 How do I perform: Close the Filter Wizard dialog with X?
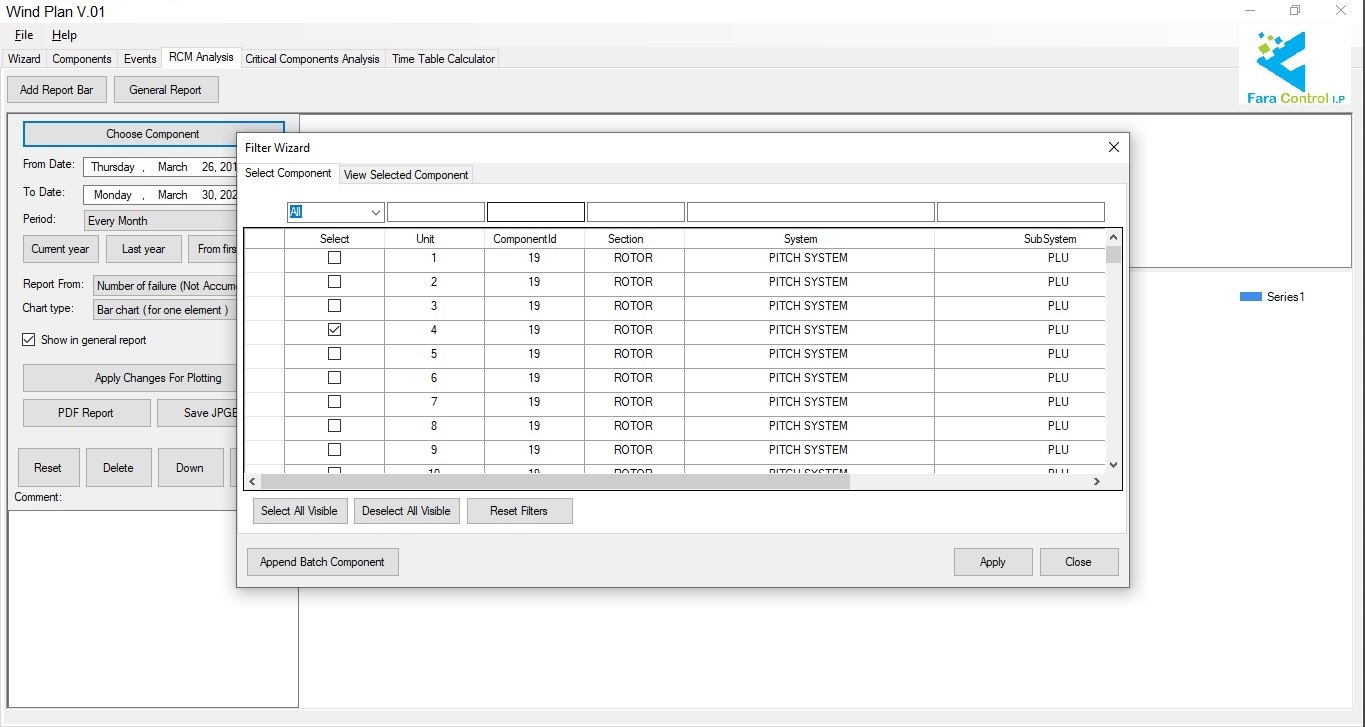pyautogui.click(x=1113, y=147)
